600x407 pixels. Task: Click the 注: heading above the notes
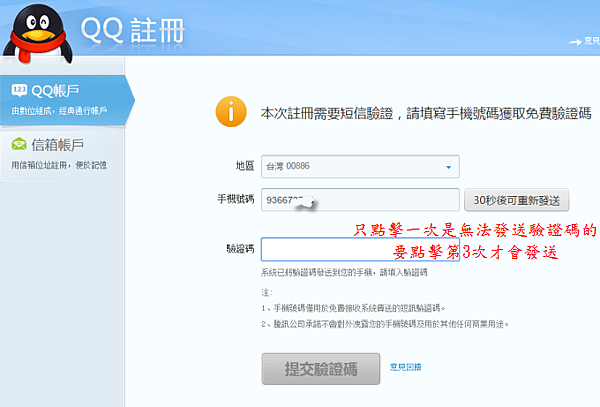pos(267,293)
